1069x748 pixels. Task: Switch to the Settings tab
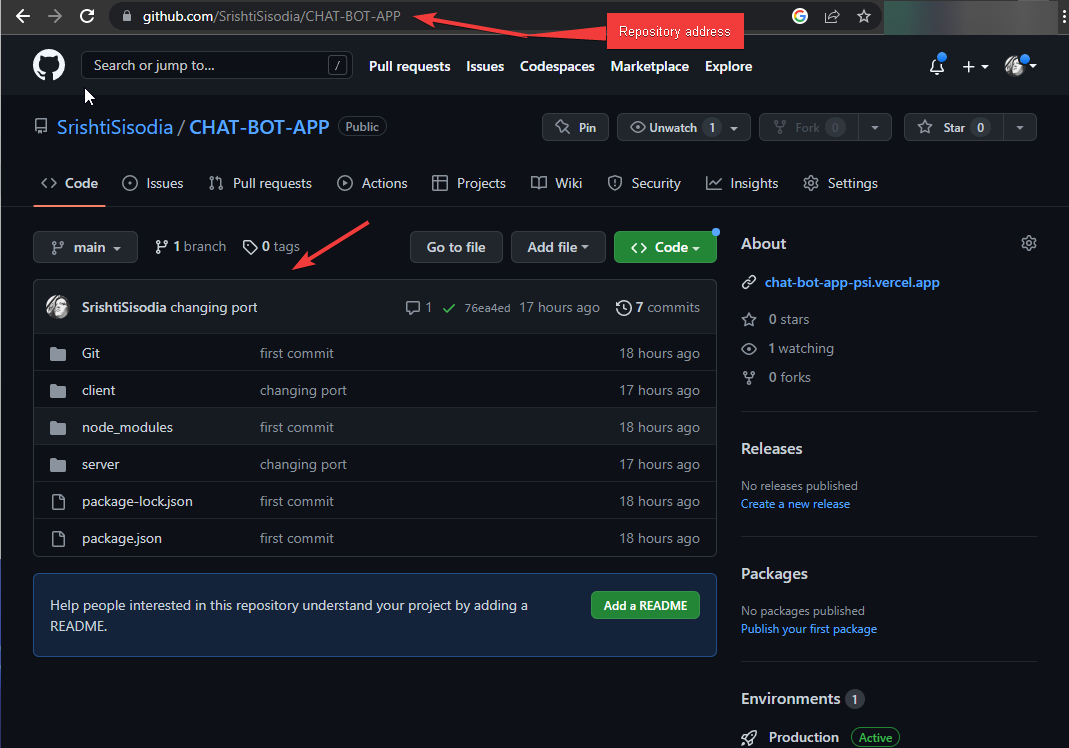pos(840,183)
